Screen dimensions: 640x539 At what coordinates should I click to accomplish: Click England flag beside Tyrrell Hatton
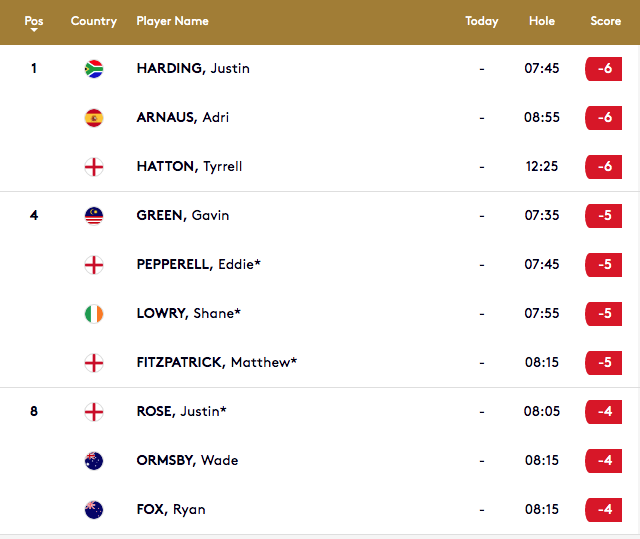pos(94,167)
